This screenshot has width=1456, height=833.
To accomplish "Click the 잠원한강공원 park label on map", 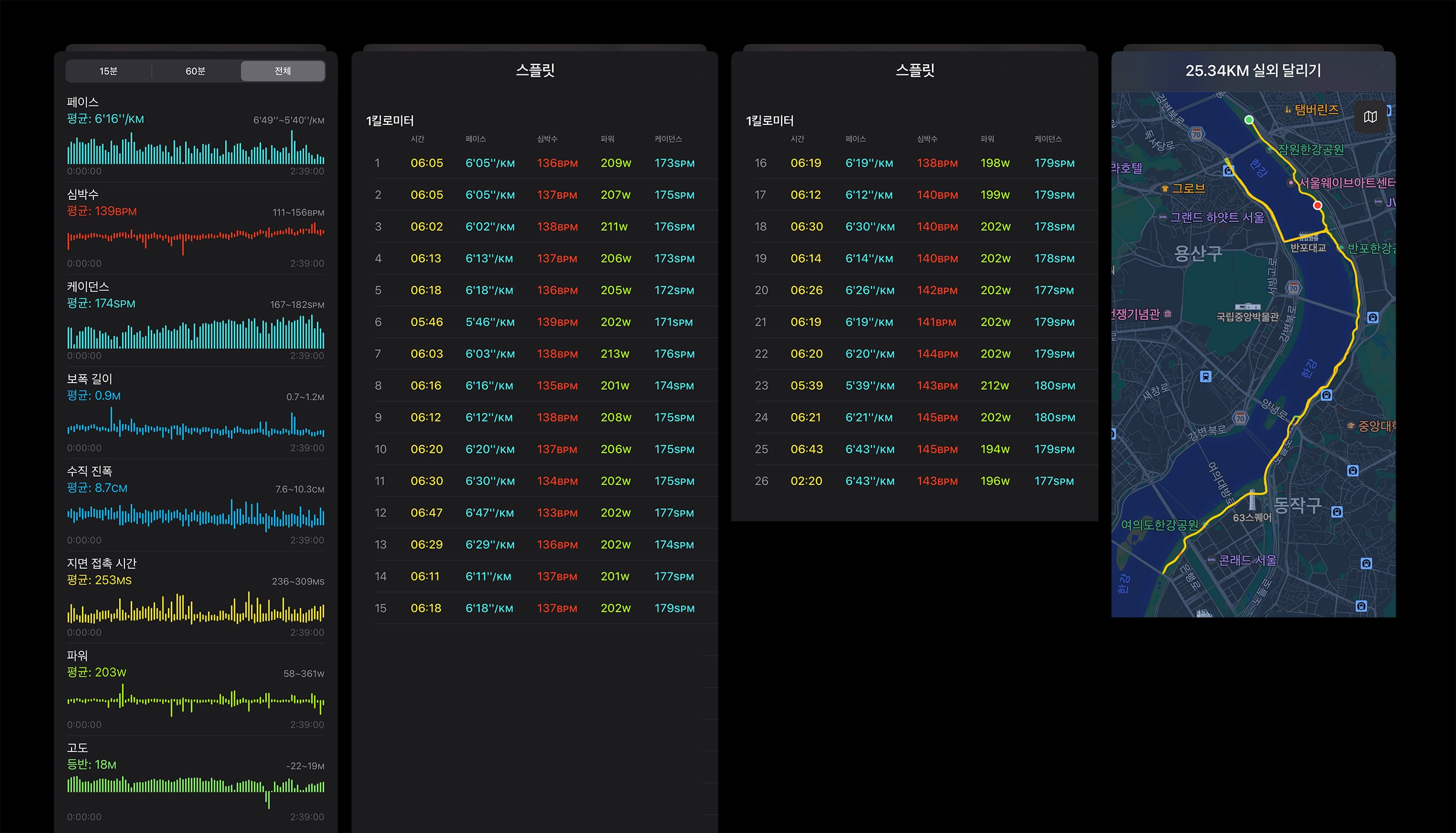I will (1310, 149).
